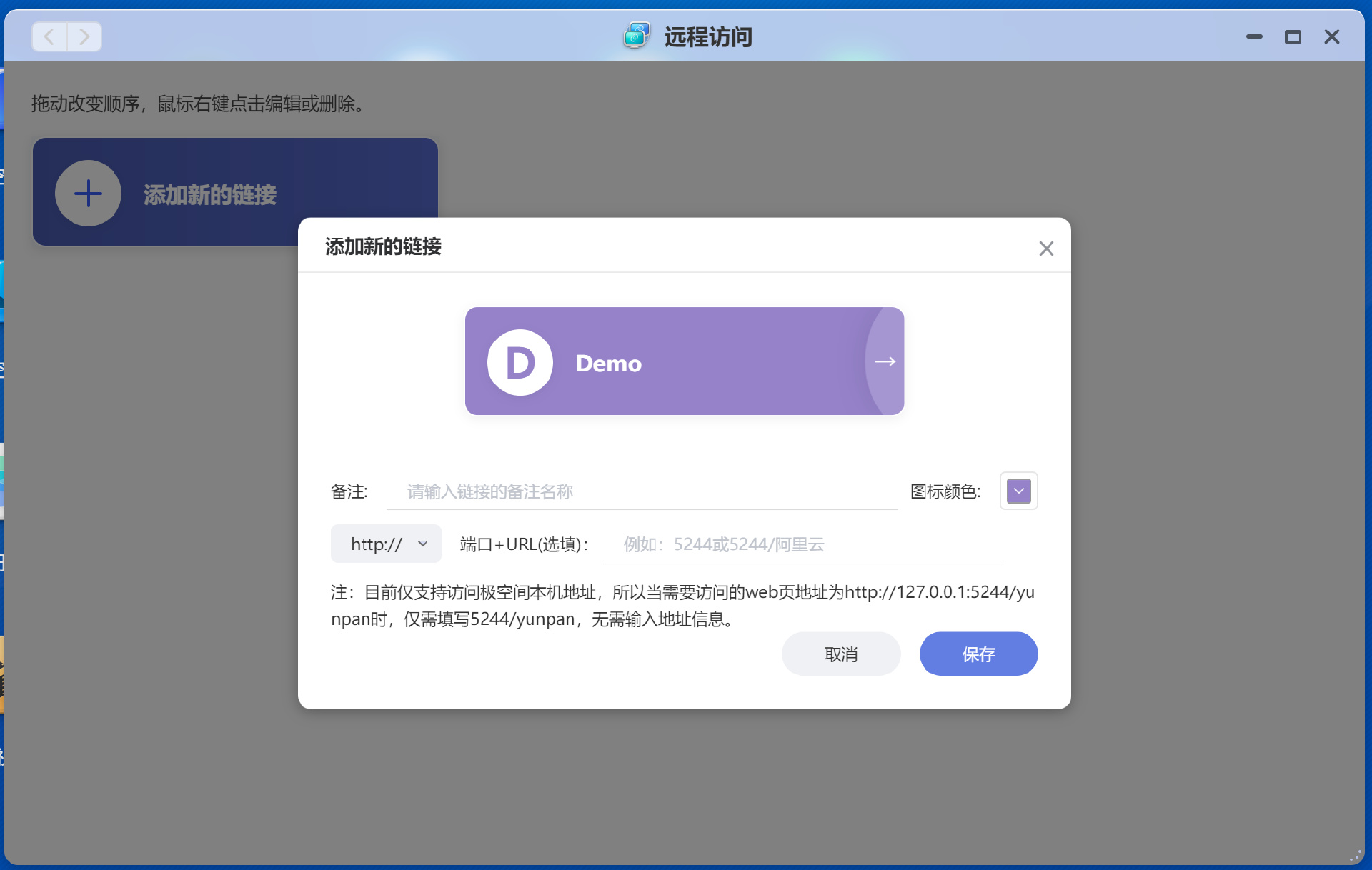The image size is (1372, 870).
Task: Expand the http:// protocol dropdown
Action: pos(386,544)
